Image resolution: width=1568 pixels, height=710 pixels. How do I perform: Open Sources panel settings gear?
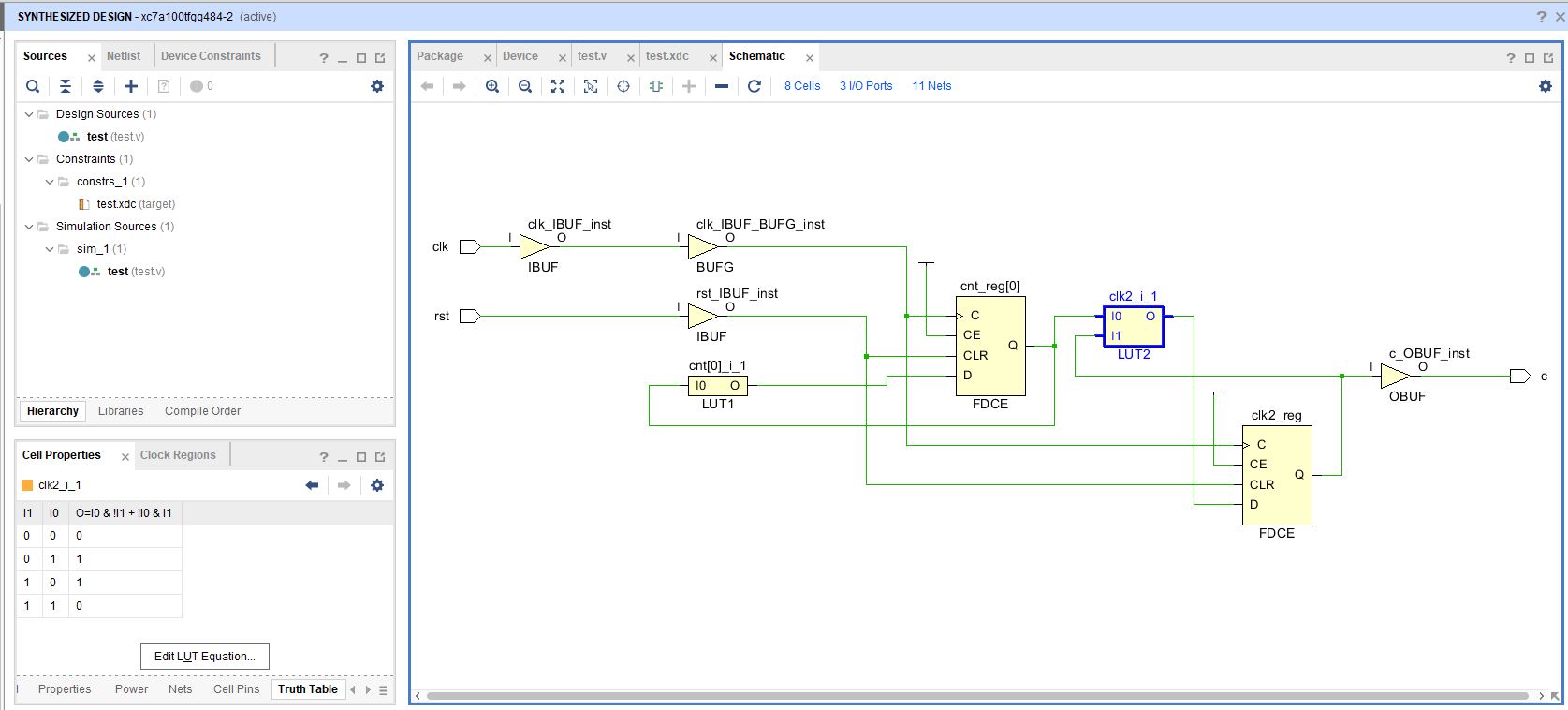point(377,86)
